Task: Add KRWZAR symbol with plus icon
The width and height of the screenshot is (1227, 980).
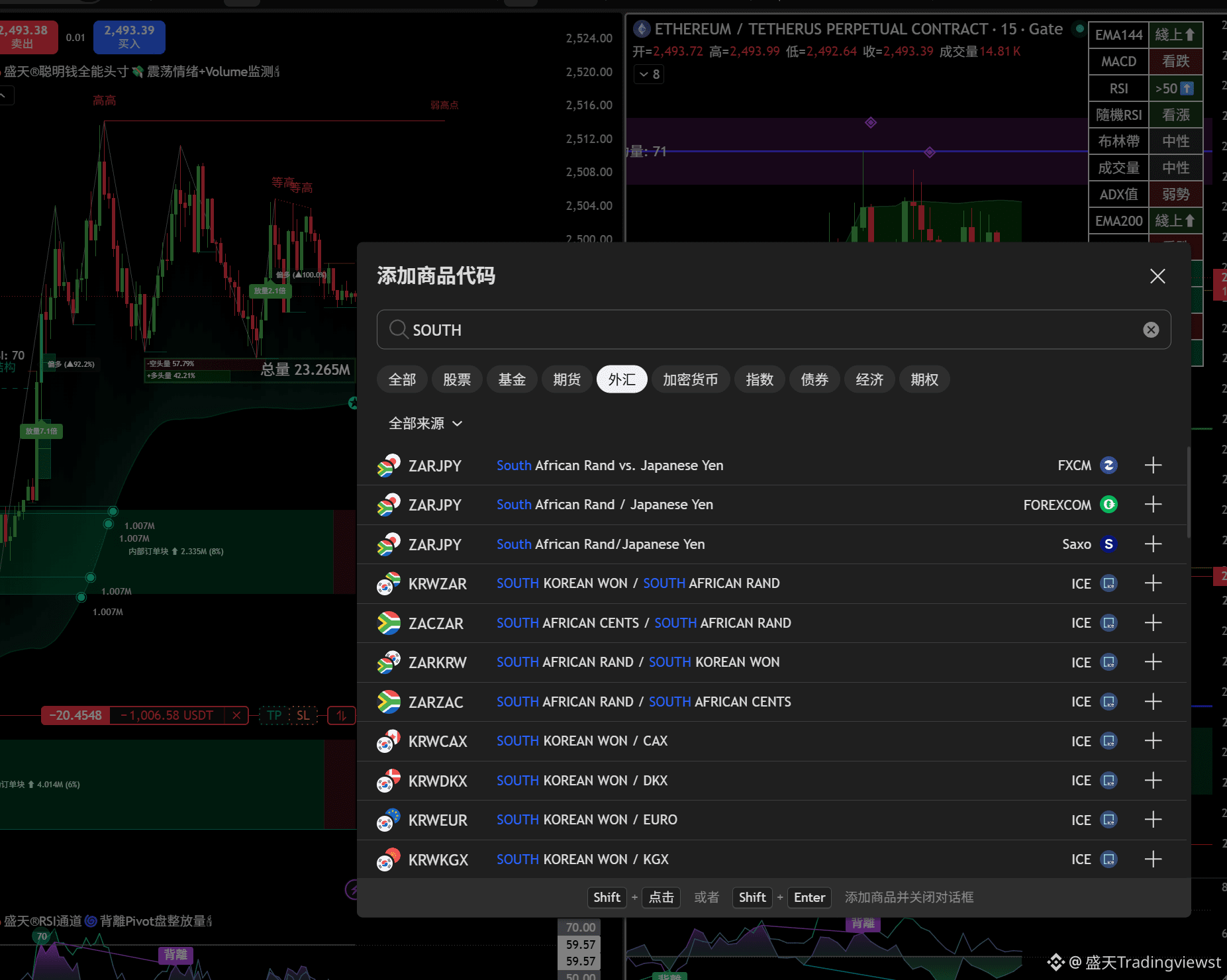Action: pos(1153,583)
